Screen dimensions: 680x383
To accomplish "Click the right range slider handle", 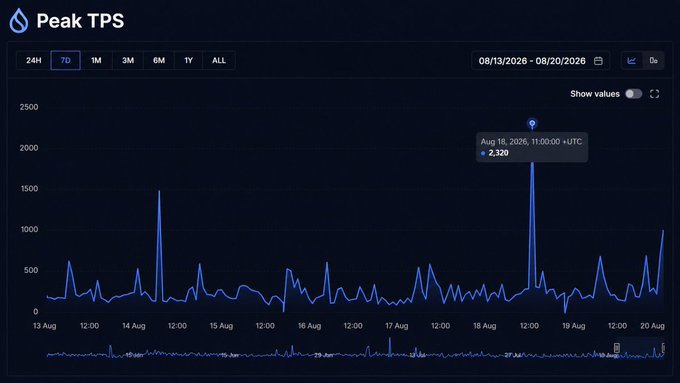I will [663, 347].
